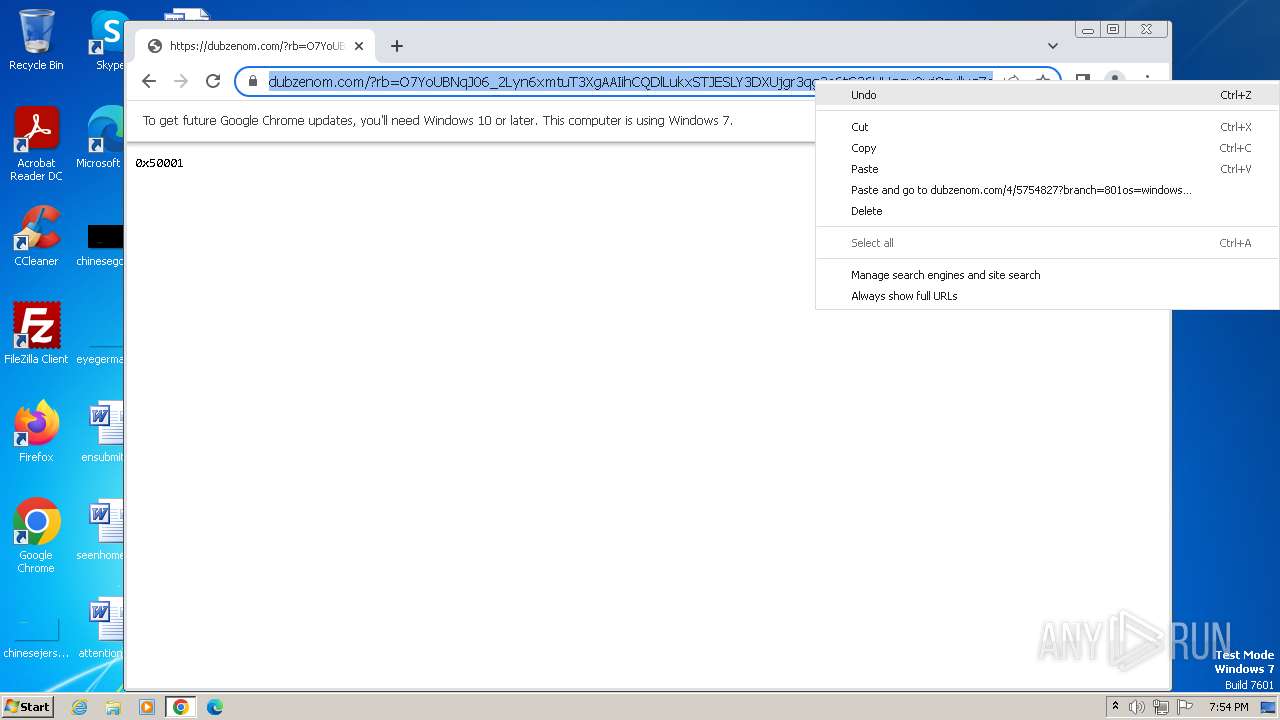Screen dimensions: 1280x720
Task: Open the attention Word document icon
Action: (x=101, y=627)
